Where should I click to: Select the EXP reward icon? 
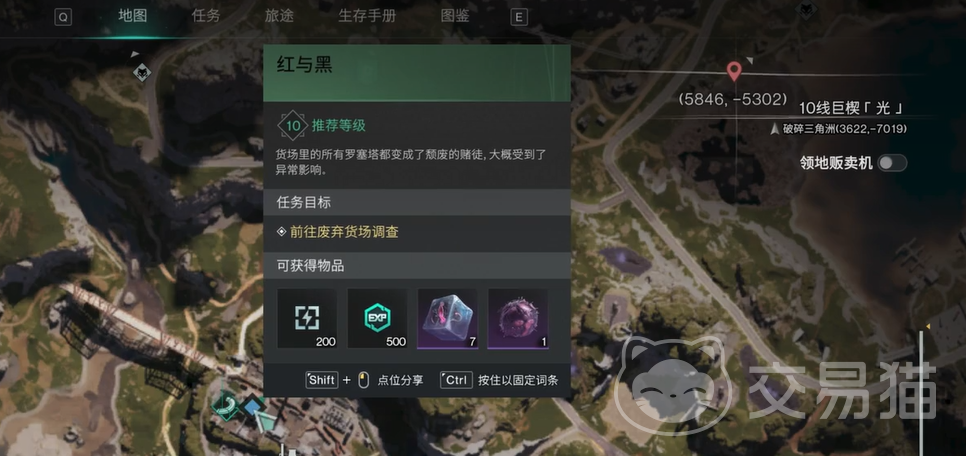pos(377,319)
